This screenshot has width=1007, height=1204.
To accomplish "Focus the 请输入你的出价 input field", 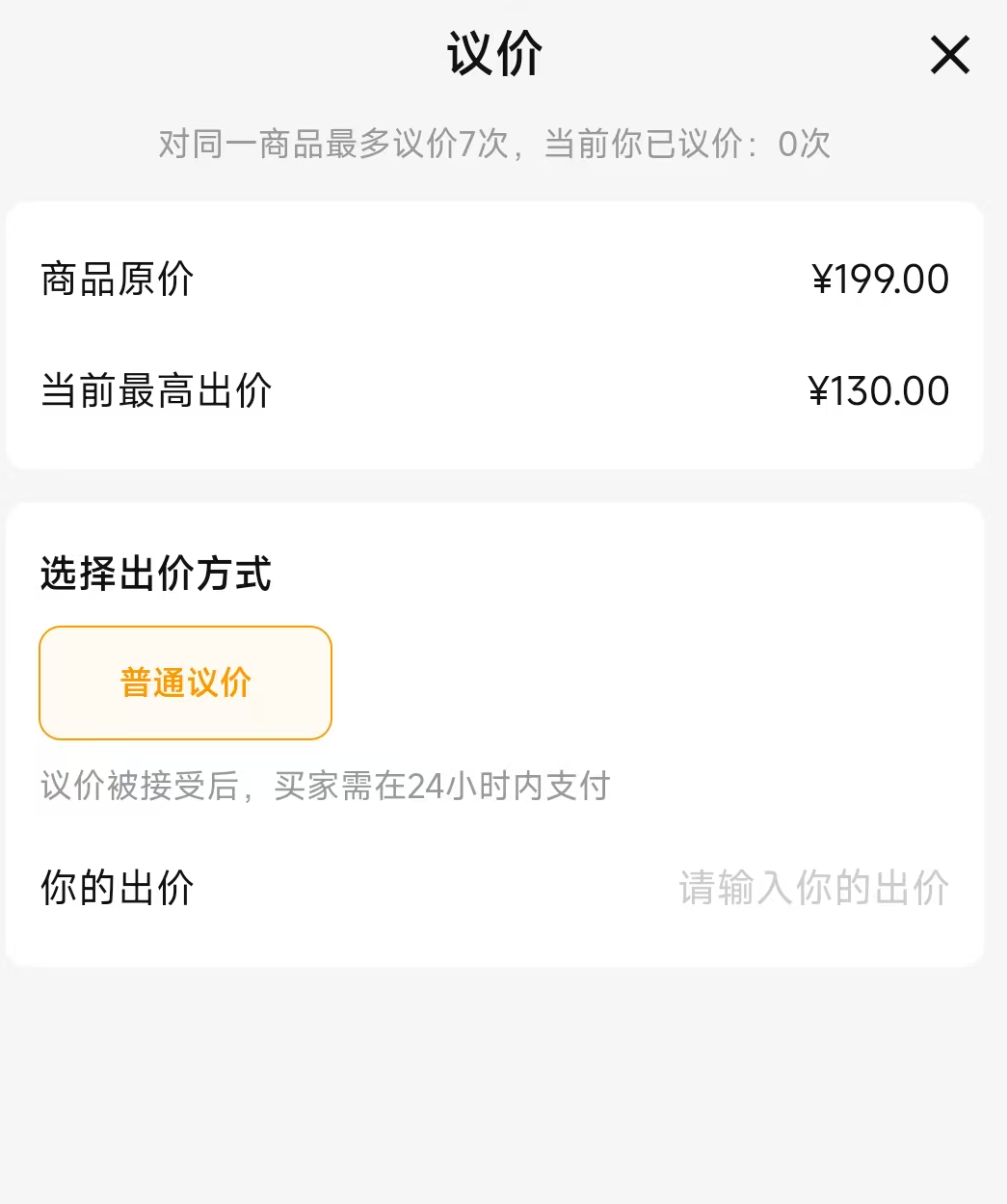I will pos(813,888).
